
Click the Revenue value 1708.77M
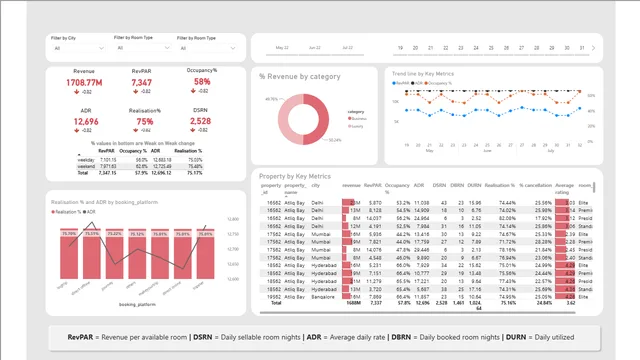[x=84, y=82]
